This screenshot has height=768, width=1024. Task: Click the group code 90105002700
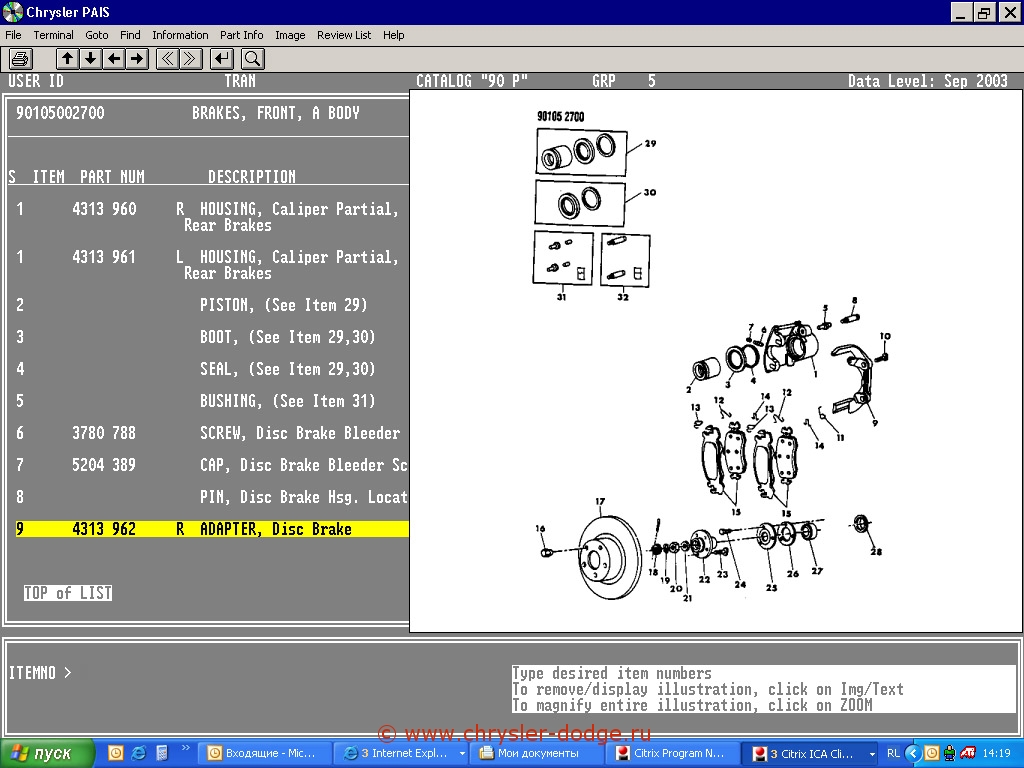[x=60, y=113]
